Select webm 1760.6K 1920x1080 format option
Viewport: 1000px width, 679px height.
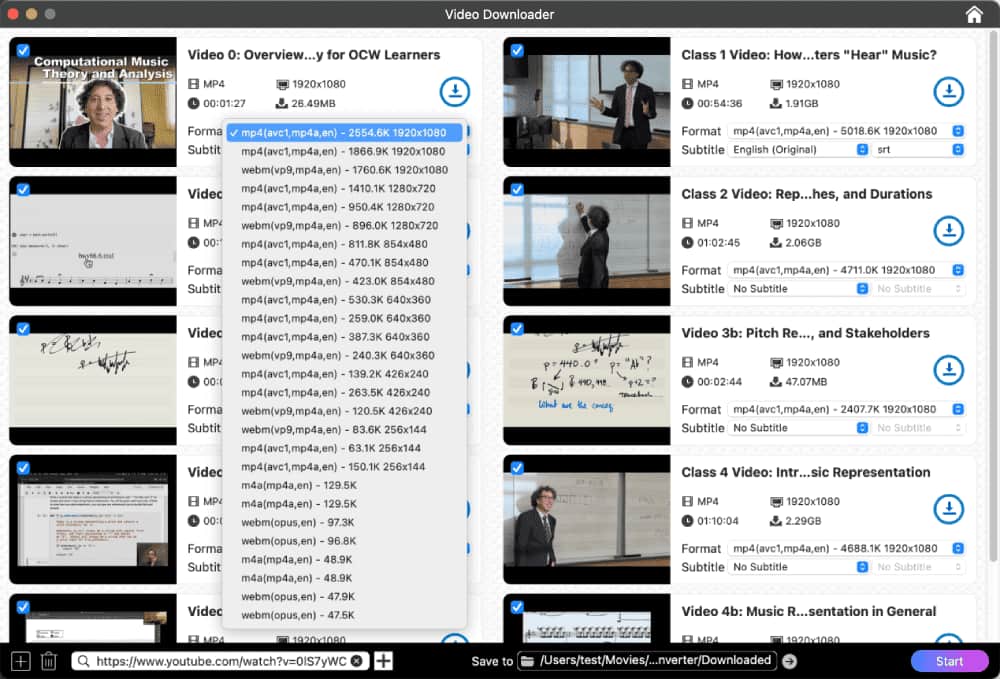pos(344,170)
